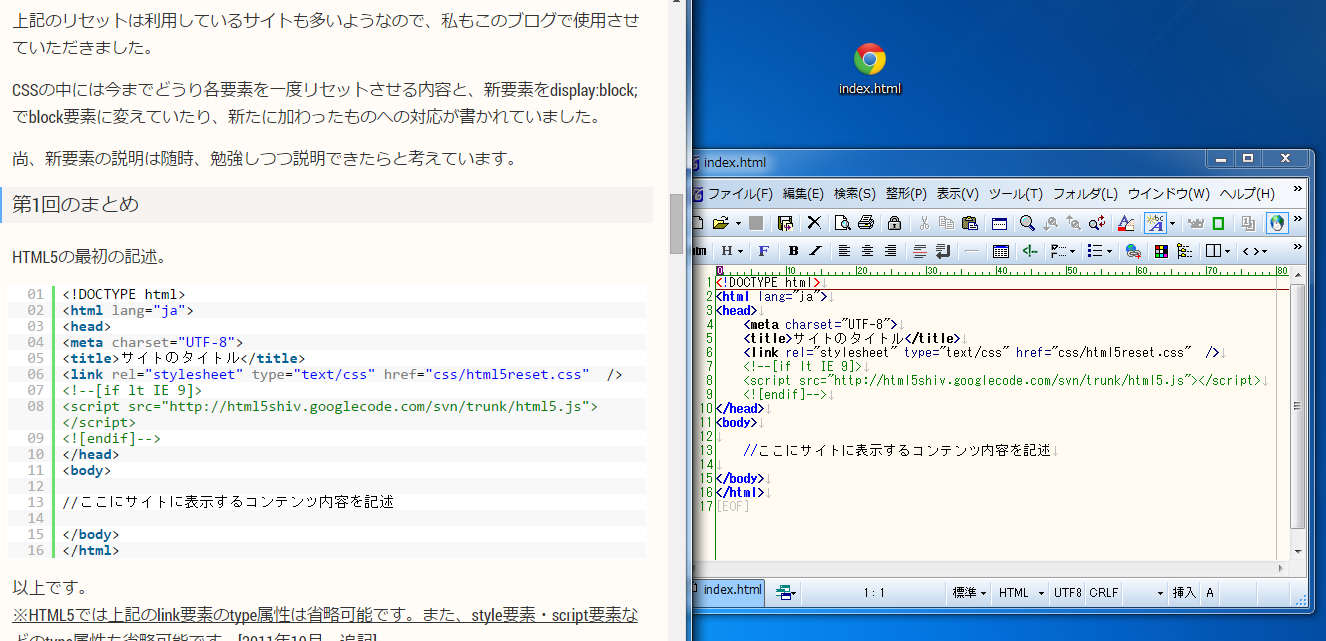Insert an HTML comment tag icon

[1030, 251]
